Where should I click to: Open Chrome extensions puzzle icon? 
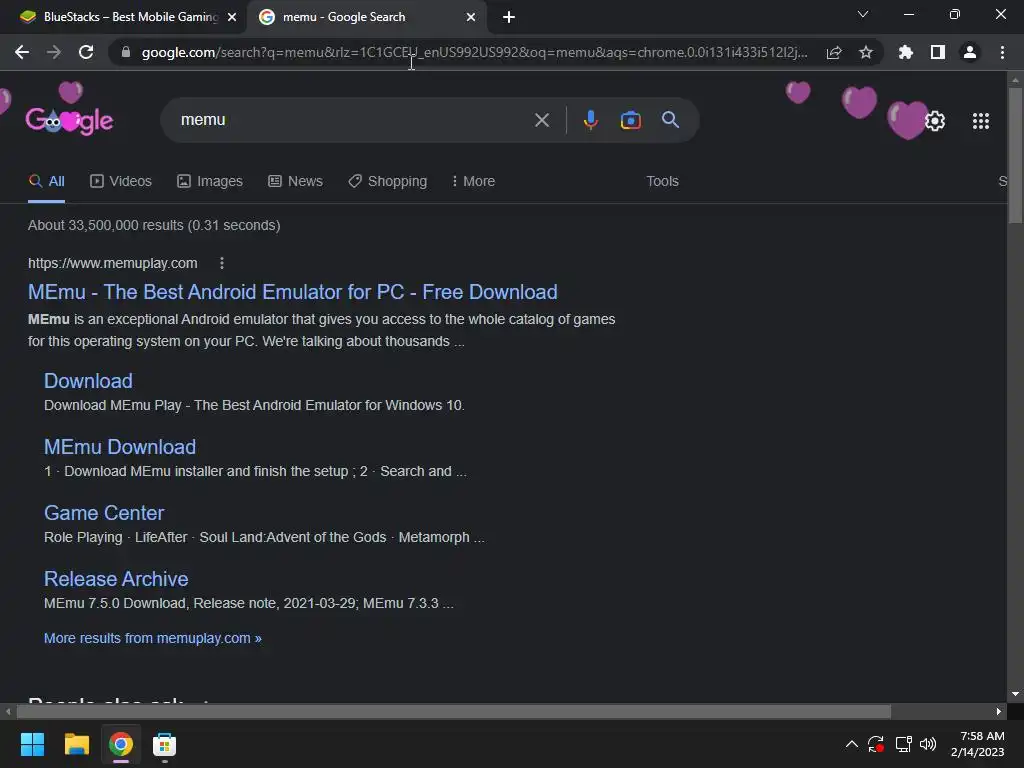pos(906,52)
